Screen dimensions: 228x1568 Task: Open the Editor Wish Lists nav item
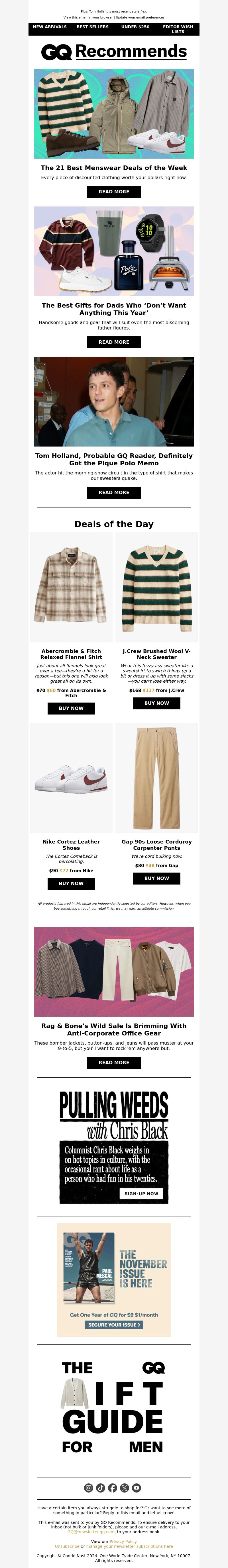[x=178, y=29]
